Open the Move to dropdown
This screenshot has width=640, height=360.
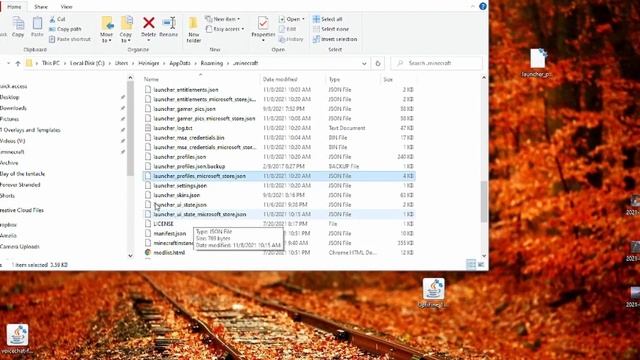(x=107, y=29)
